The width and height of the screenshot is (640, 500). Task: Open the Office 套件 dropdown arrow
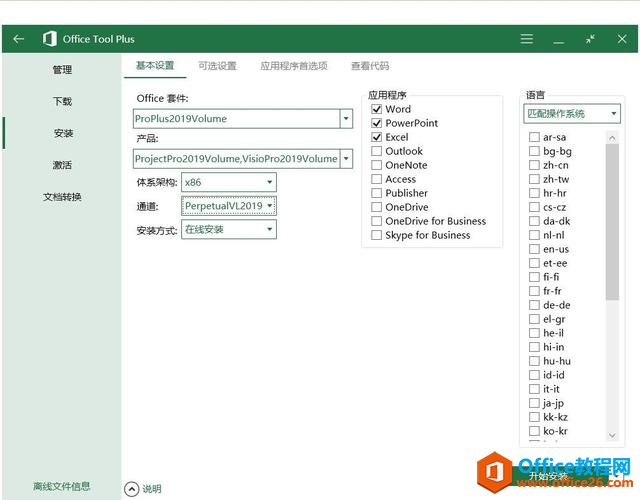click(346, 119)
